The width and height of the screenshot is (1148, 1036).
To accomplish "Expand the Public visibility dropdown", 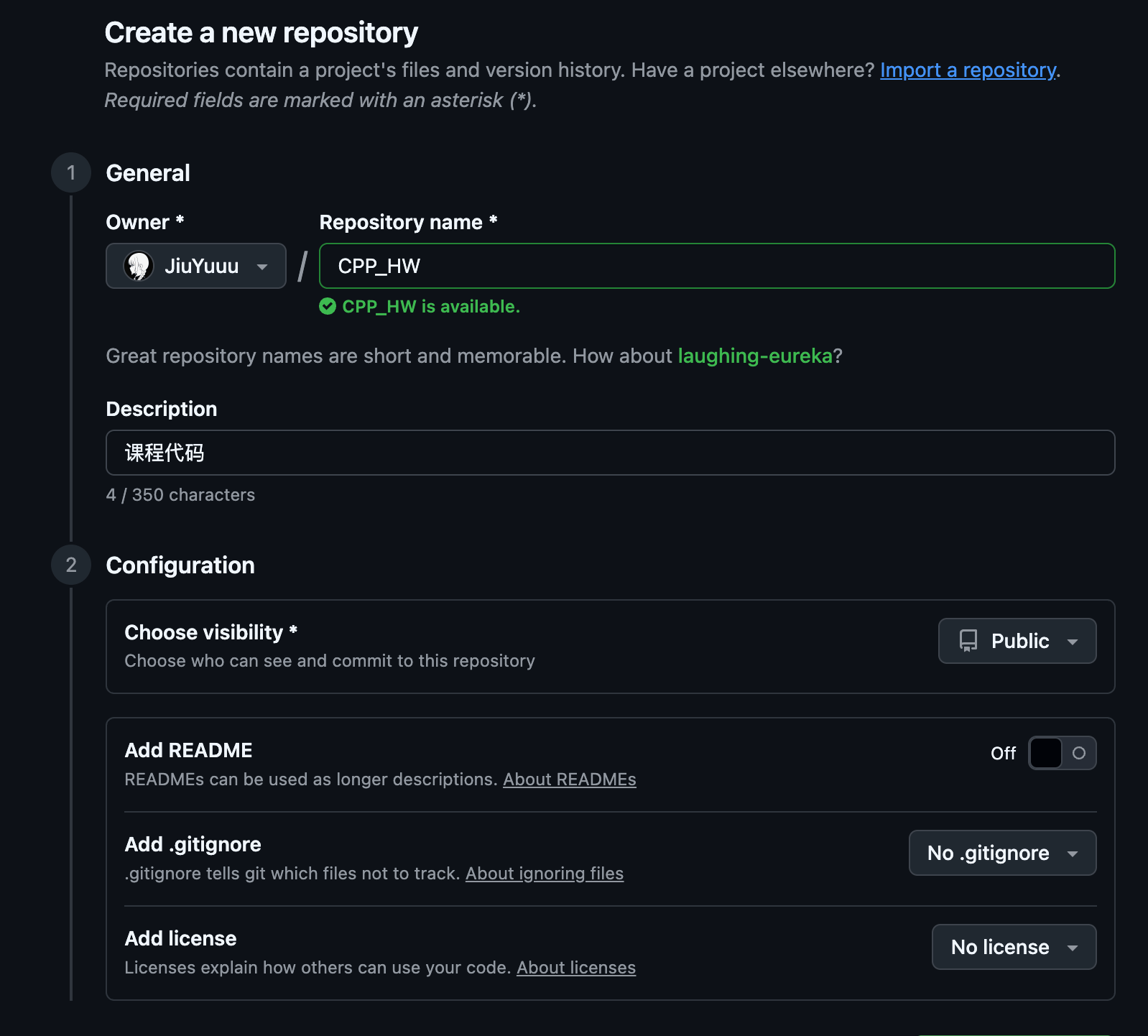I will click(1017, 641).
